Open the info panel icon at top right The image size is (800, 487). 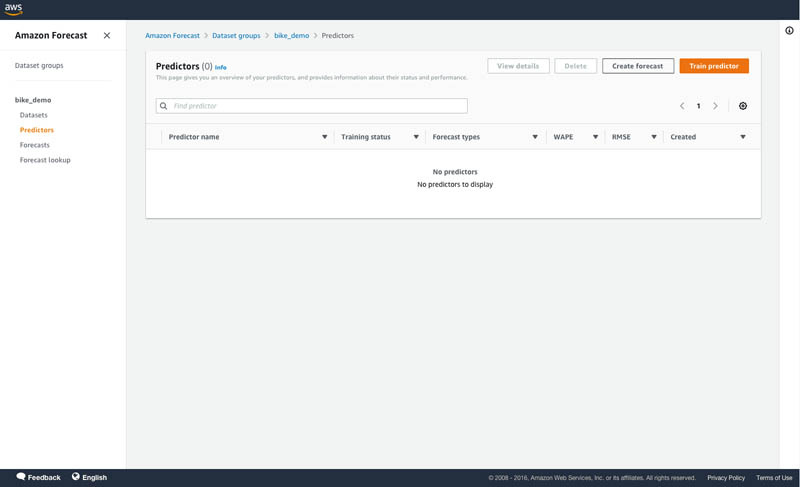tap(789, 31)
